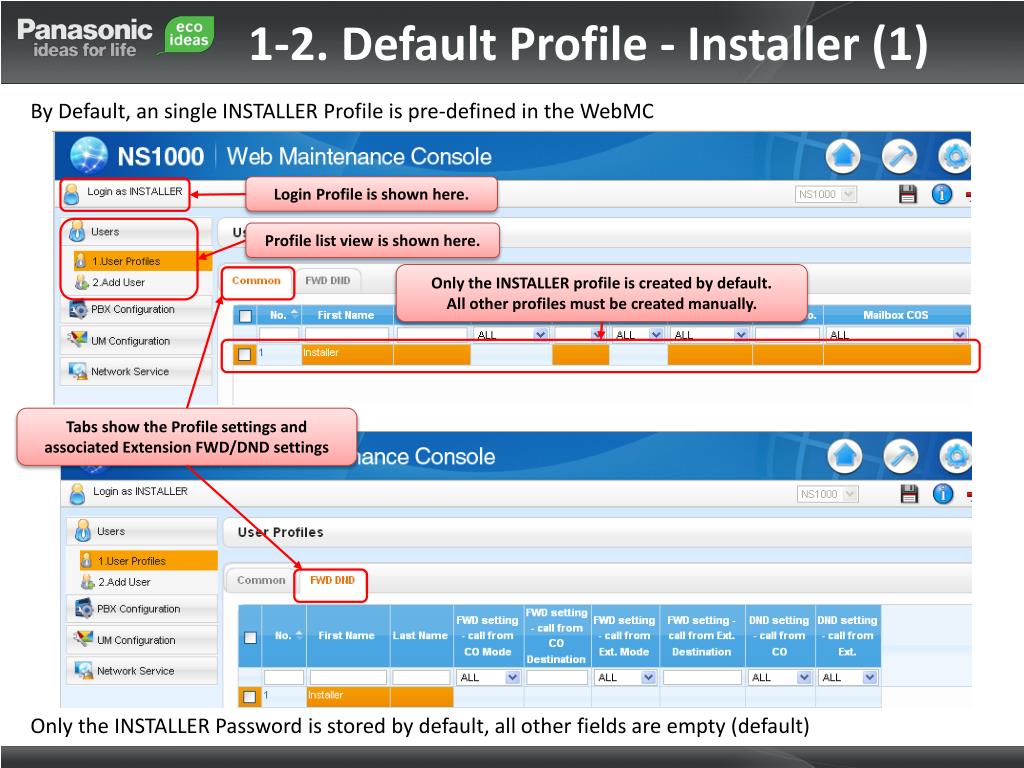1024x768 pixels.
Task: Click the hammer tool icon in lower console header
Action: pyautogui.click(x=901, y=456)
